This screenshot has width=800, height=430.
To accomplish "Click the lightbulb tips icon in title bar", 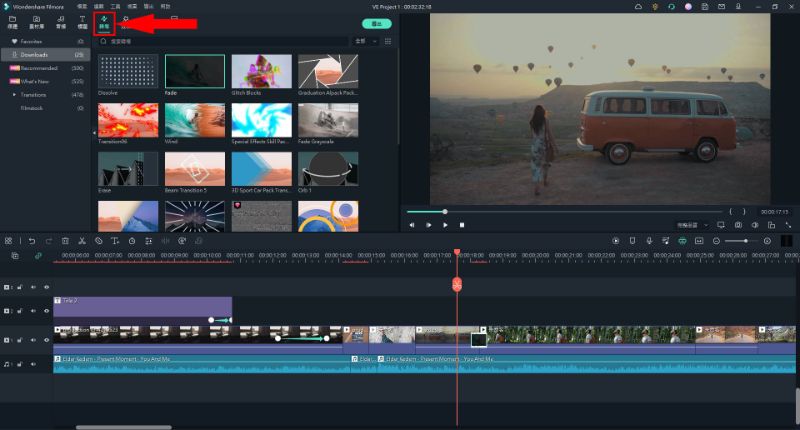I will tap(655, 7).
